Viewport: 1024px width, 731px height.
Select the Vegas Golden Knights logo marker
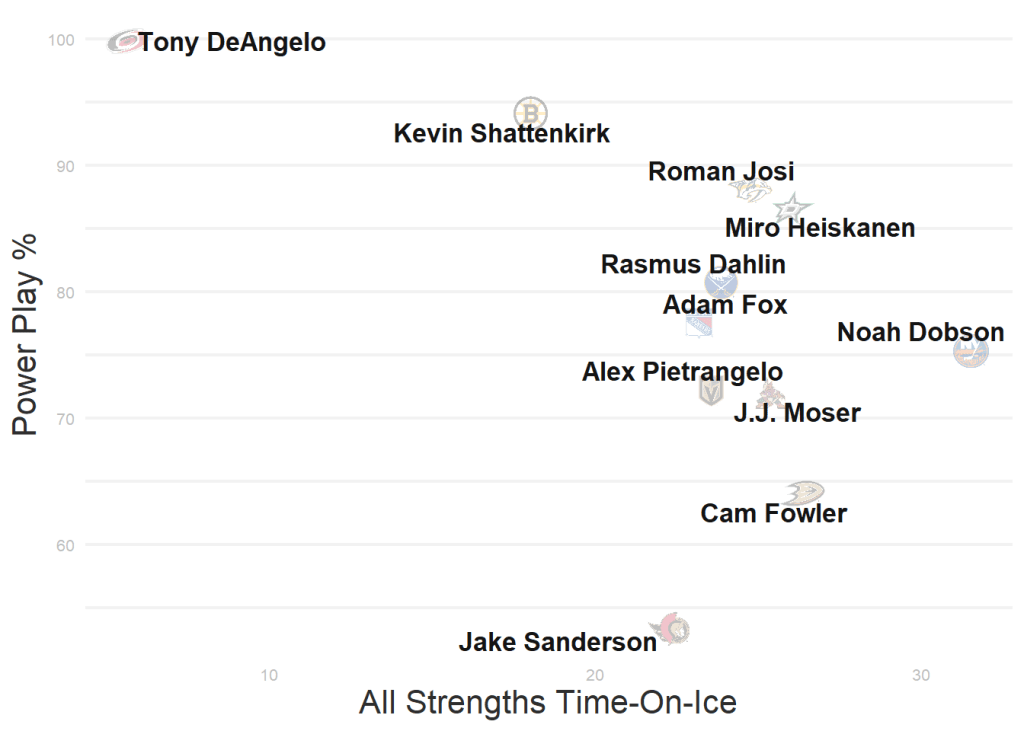(711, 391)
